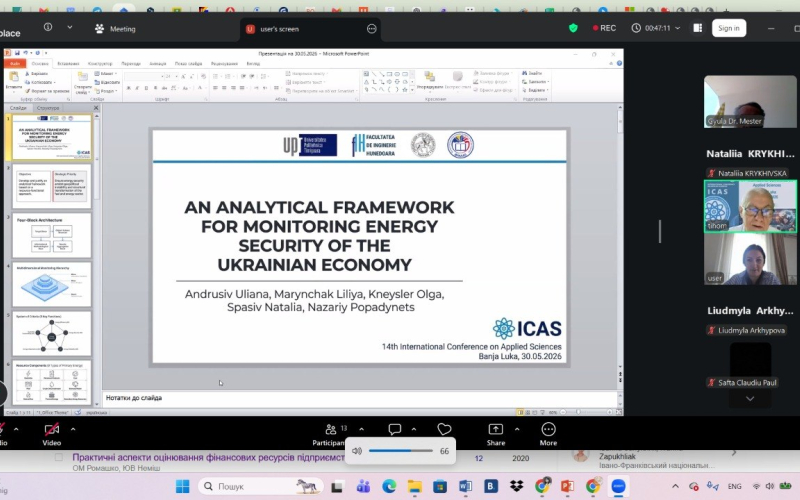Click the Save icon in PowerPoint title bar
800x500 pixels.
(x=17, y=53)
